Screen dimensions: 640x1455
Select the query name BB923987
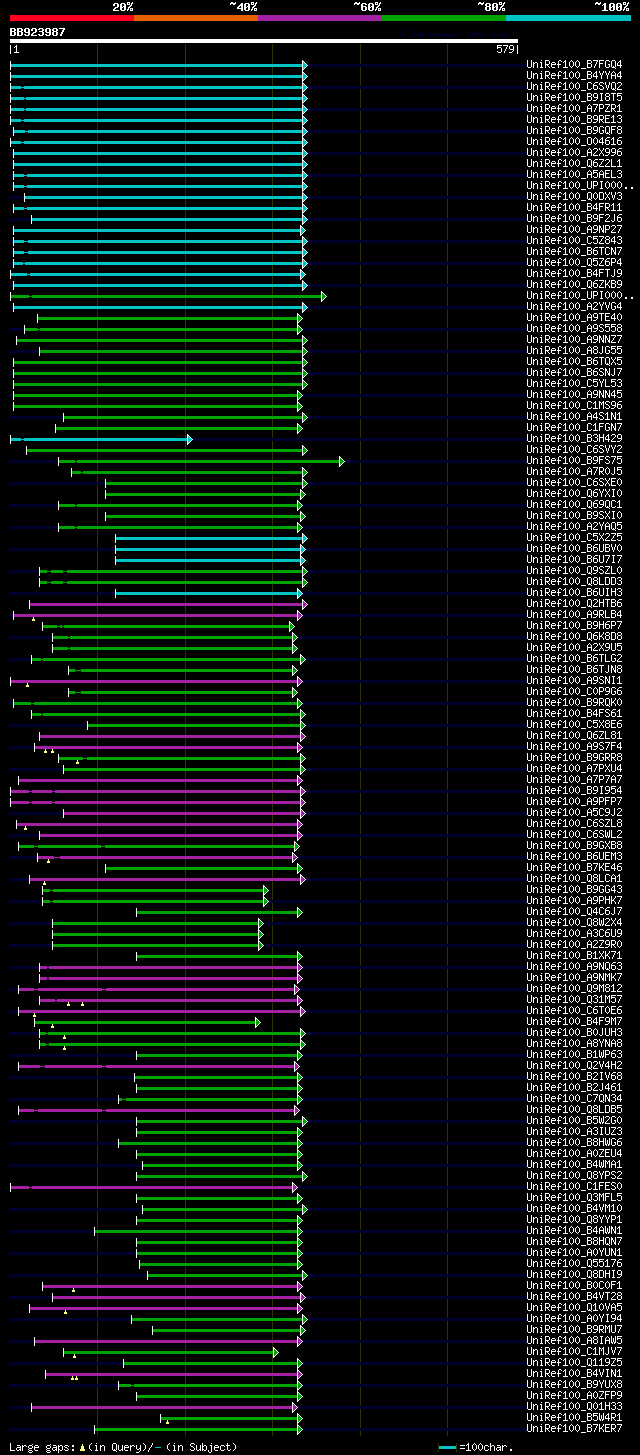tap(38, 32)
